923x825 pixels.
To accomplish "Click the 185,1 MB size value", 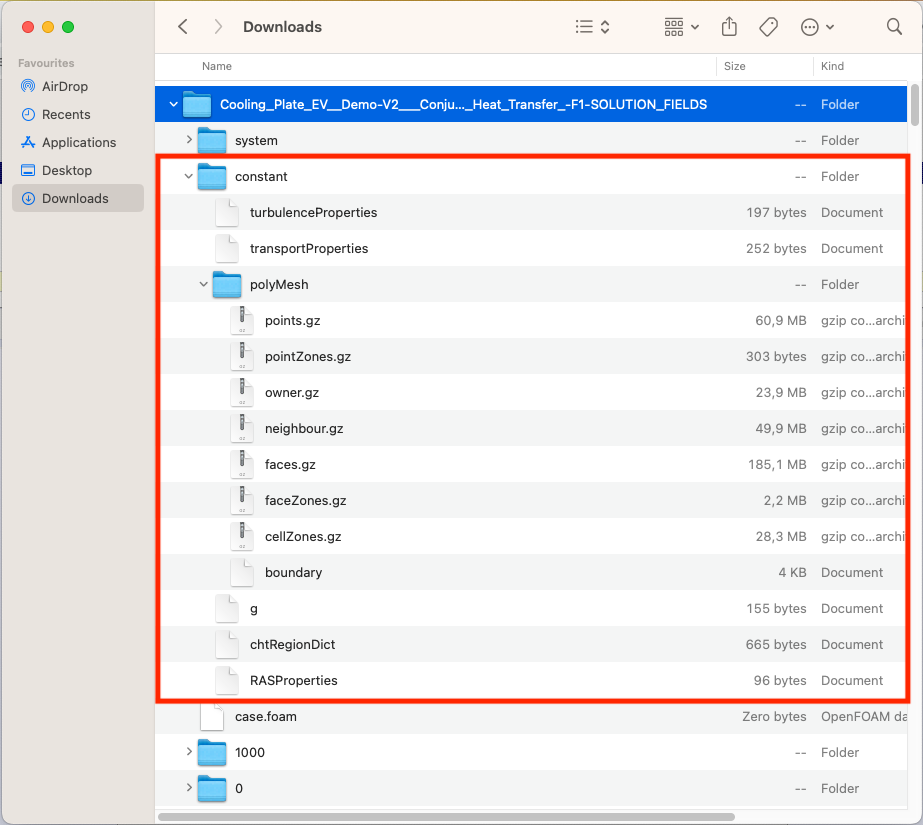I will 777,464.
